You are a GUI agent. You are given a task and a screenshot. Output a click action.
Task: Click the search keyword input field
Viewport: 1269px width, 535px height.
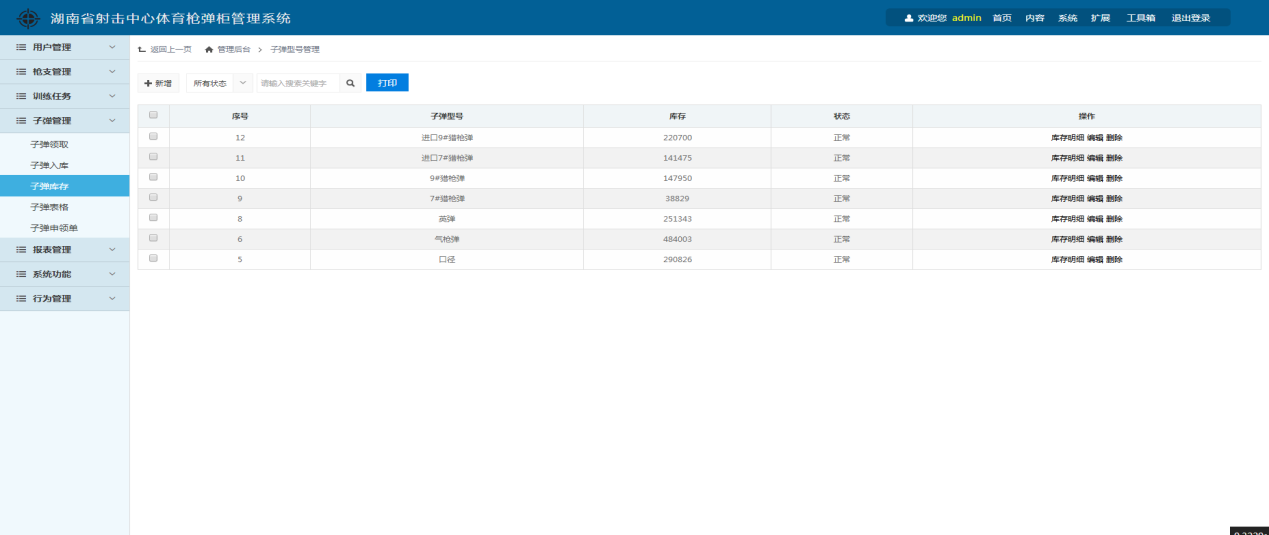(296, 83)
